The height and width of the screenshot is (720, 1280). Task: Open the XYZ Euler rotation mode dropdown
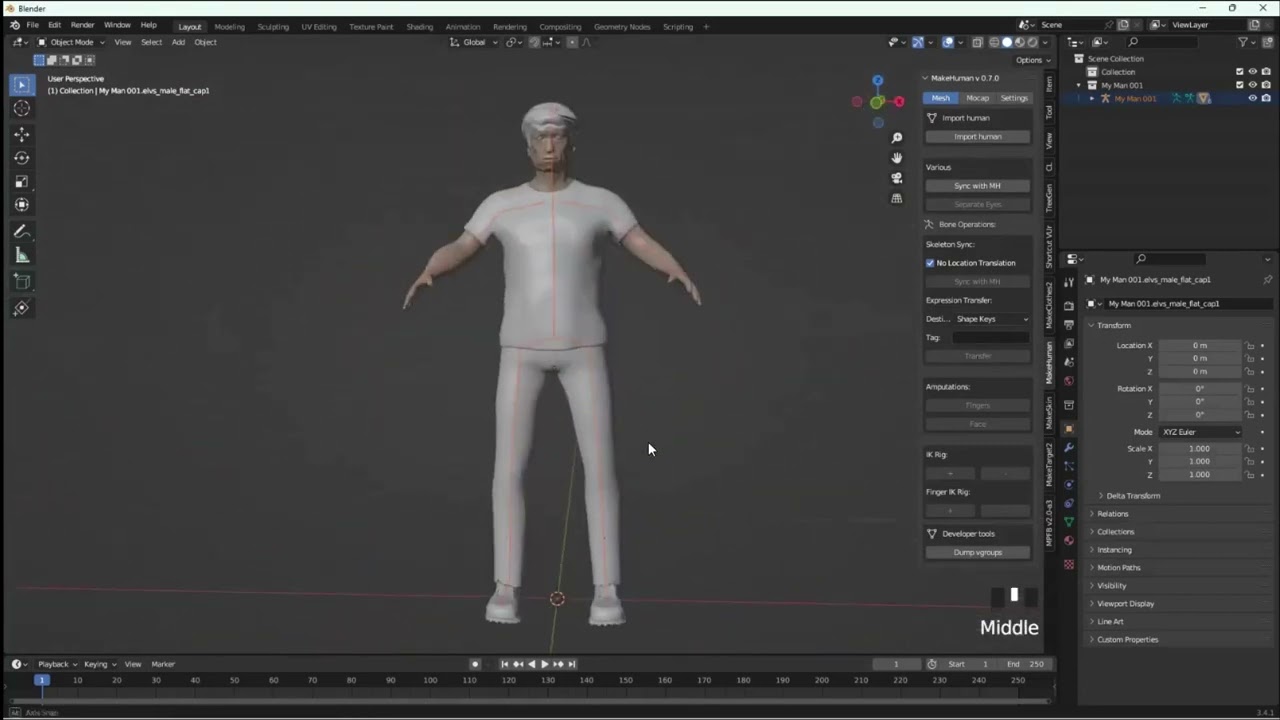coord(1200,432)
